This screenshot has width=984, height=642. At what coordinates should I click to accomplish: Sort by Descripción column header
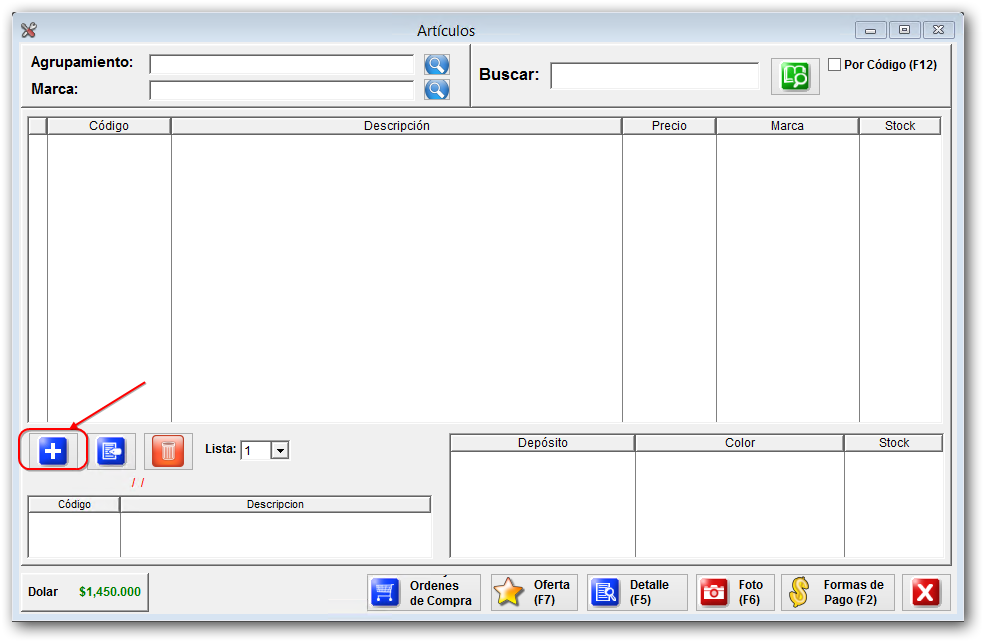coord(396,126)
